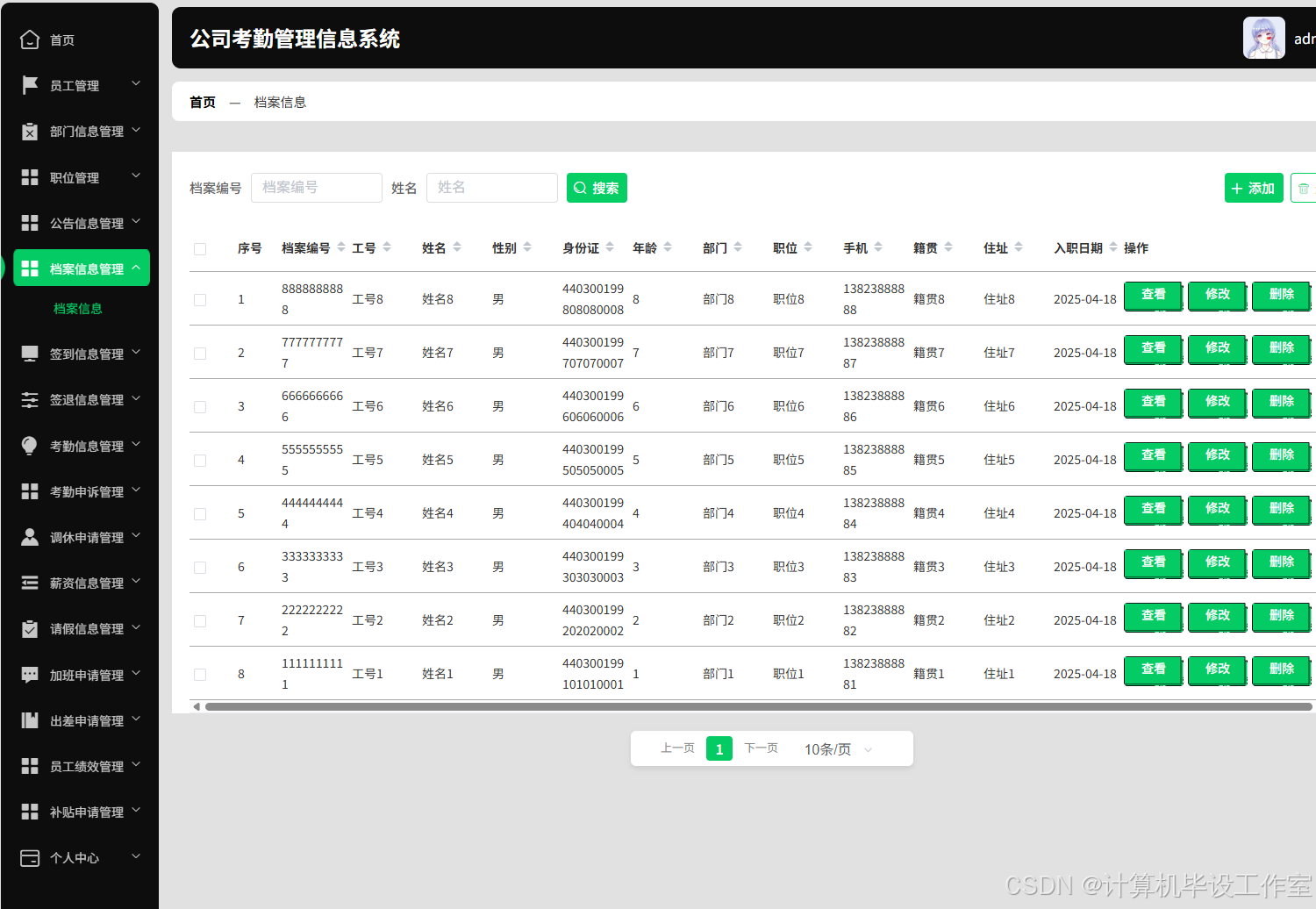The image size is (1316, 909).
Task: Check the row with 姓名6
Action: click(x=200, y=406)
